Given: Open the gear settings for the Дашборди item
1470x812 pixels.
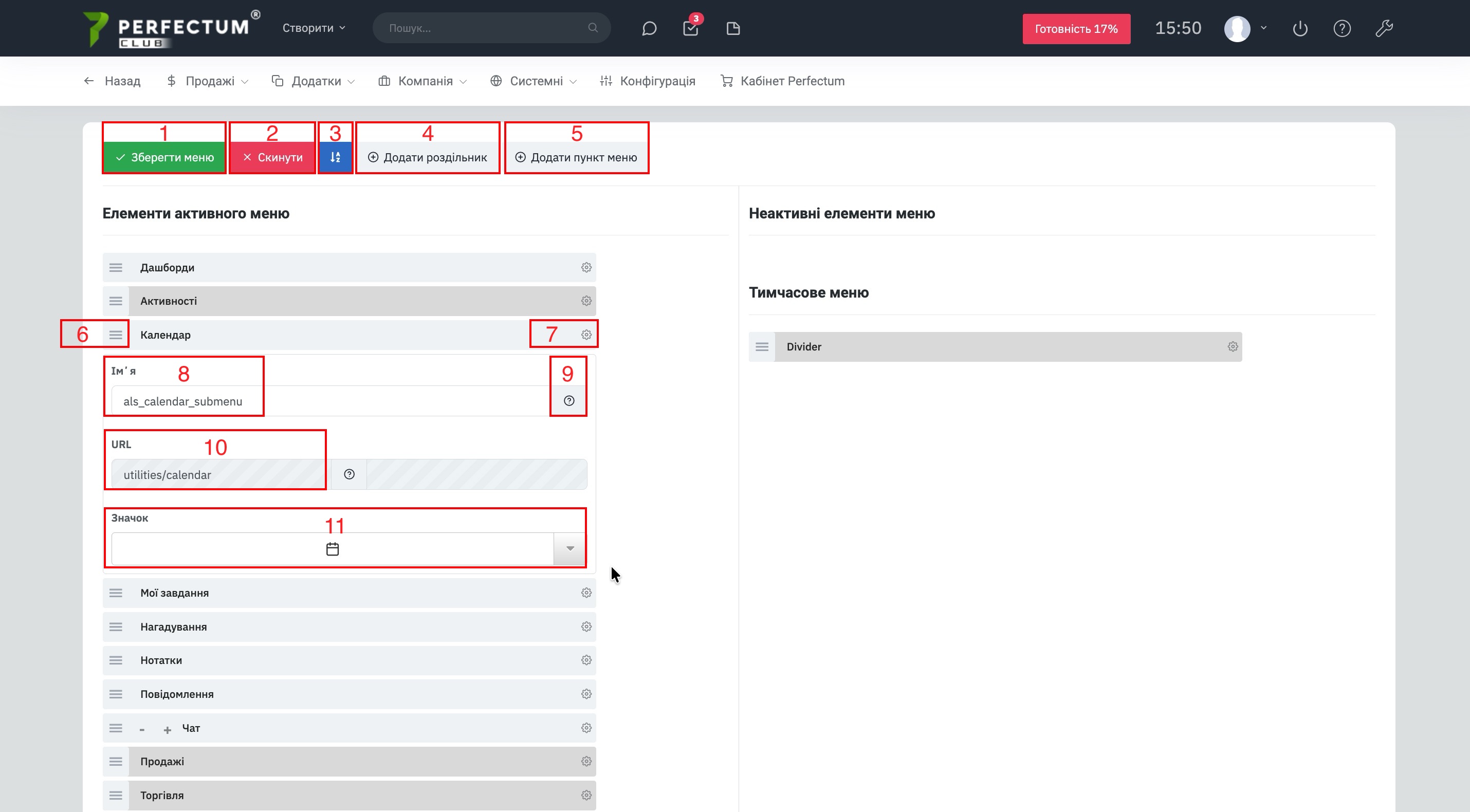Looking at the screenshot, I should pos(586,268).
